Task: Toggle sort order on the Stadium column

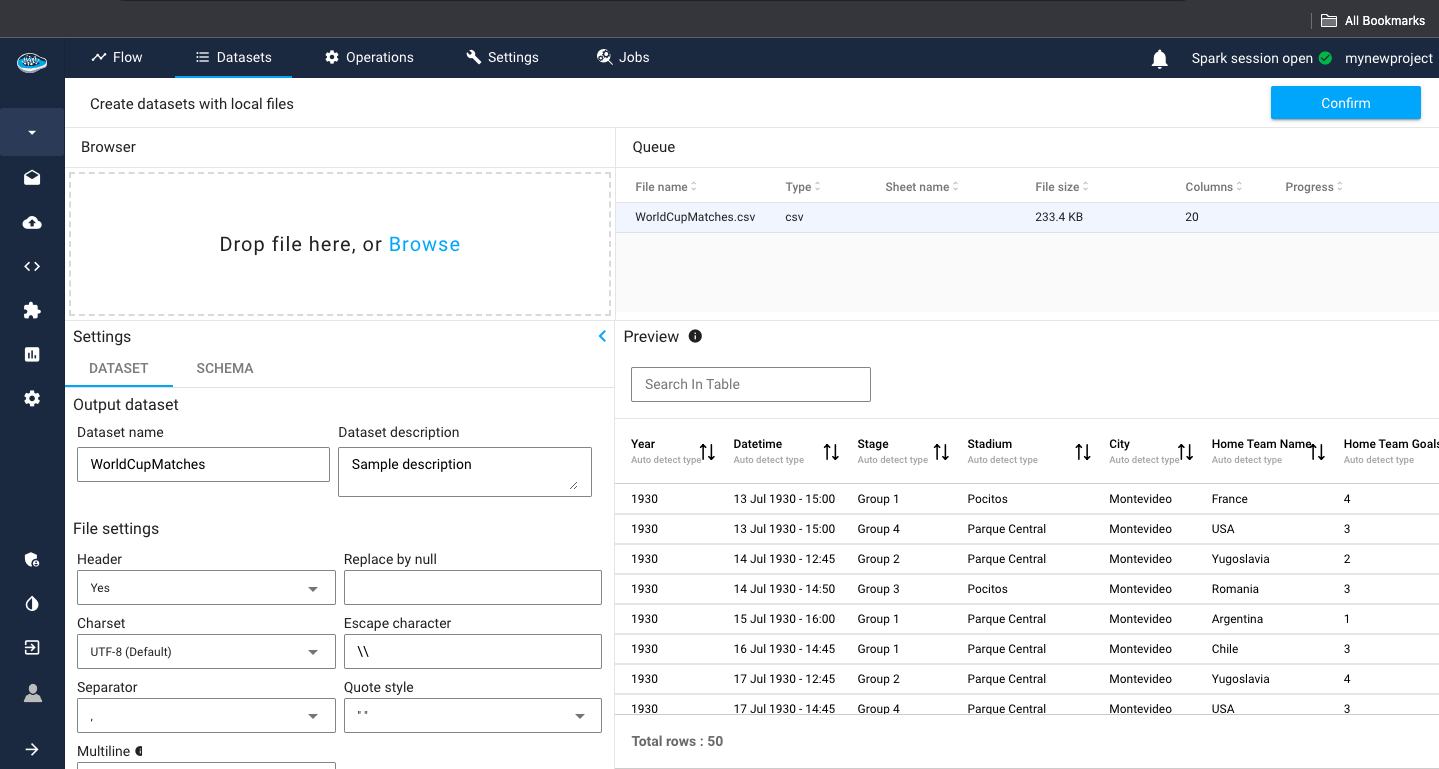Action: click(x=1082, y=452)
